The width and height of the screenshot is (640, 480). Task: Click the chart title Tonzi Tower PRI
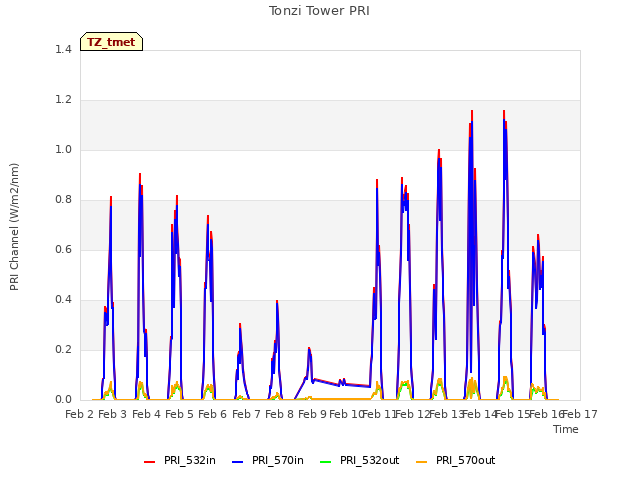[319, 11]
